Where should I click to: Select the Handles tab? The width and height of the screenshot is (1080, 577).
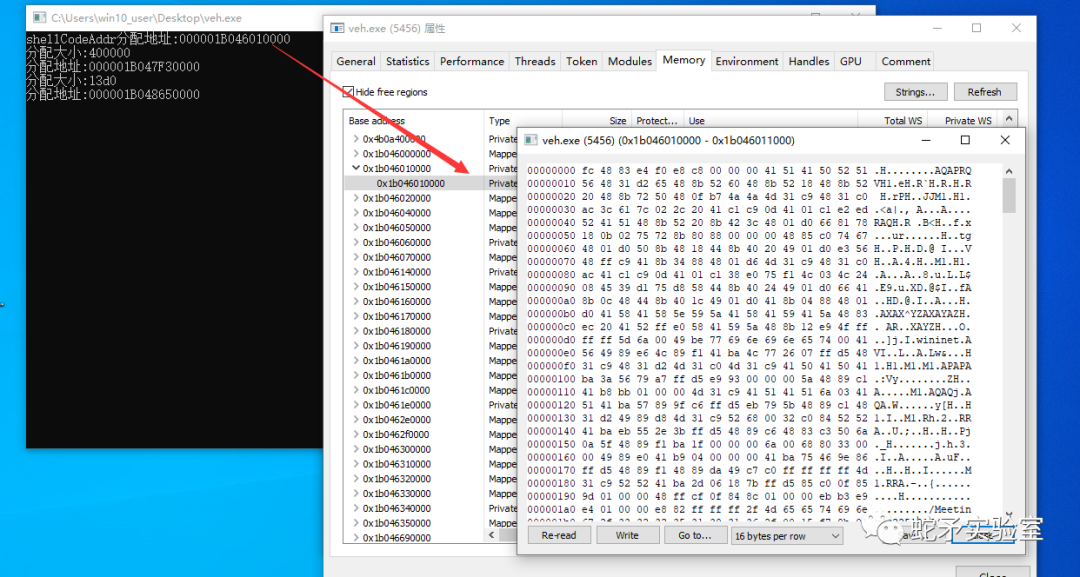(x=808, y=61)
